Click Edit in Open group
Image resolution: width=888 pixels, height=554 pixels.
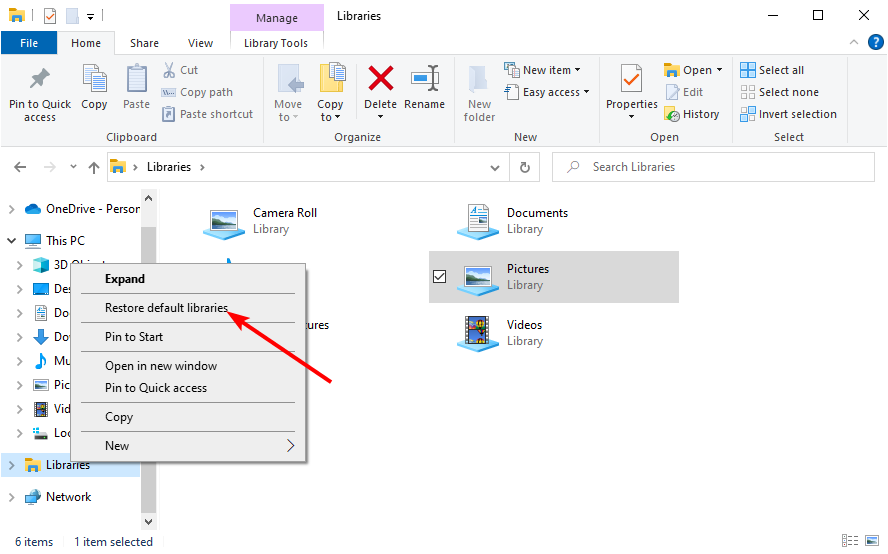[x=684, y=92]
